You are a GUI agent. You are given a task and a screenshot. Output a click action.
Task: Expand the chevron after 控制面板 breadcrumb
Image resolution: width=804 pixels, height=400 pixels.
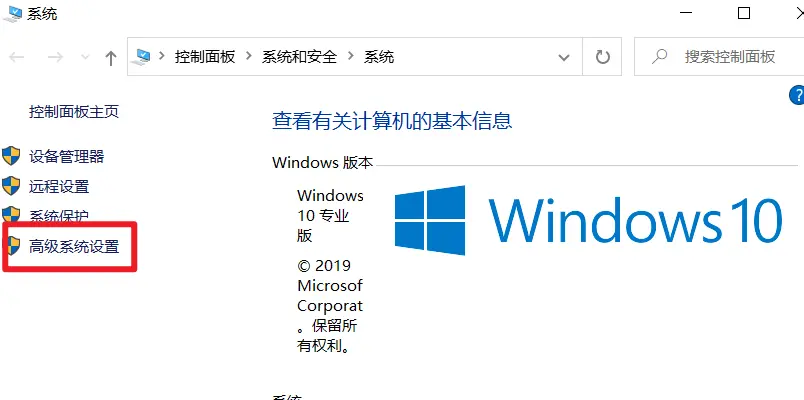pyautogui.click(x=249, y=56)
